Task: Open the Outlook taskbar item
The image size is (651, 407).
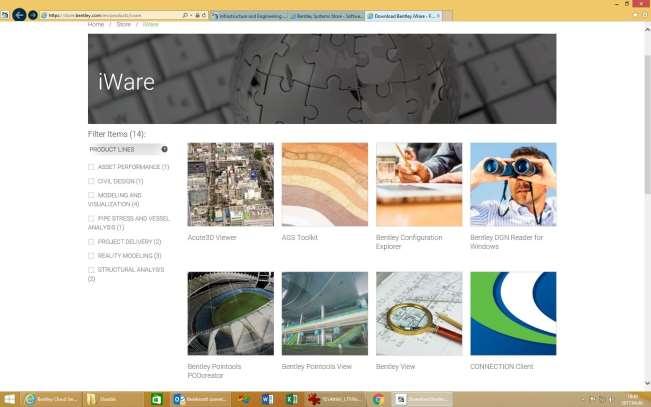Action: point(200,400)
